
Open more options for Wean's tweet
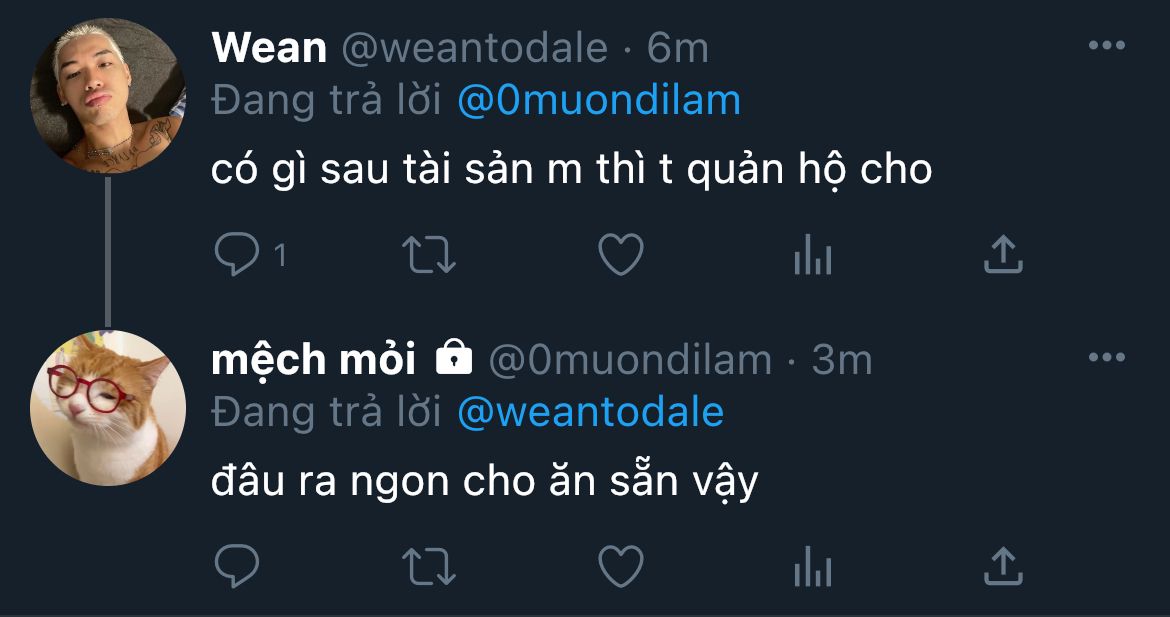click(x=1107, y=46)
